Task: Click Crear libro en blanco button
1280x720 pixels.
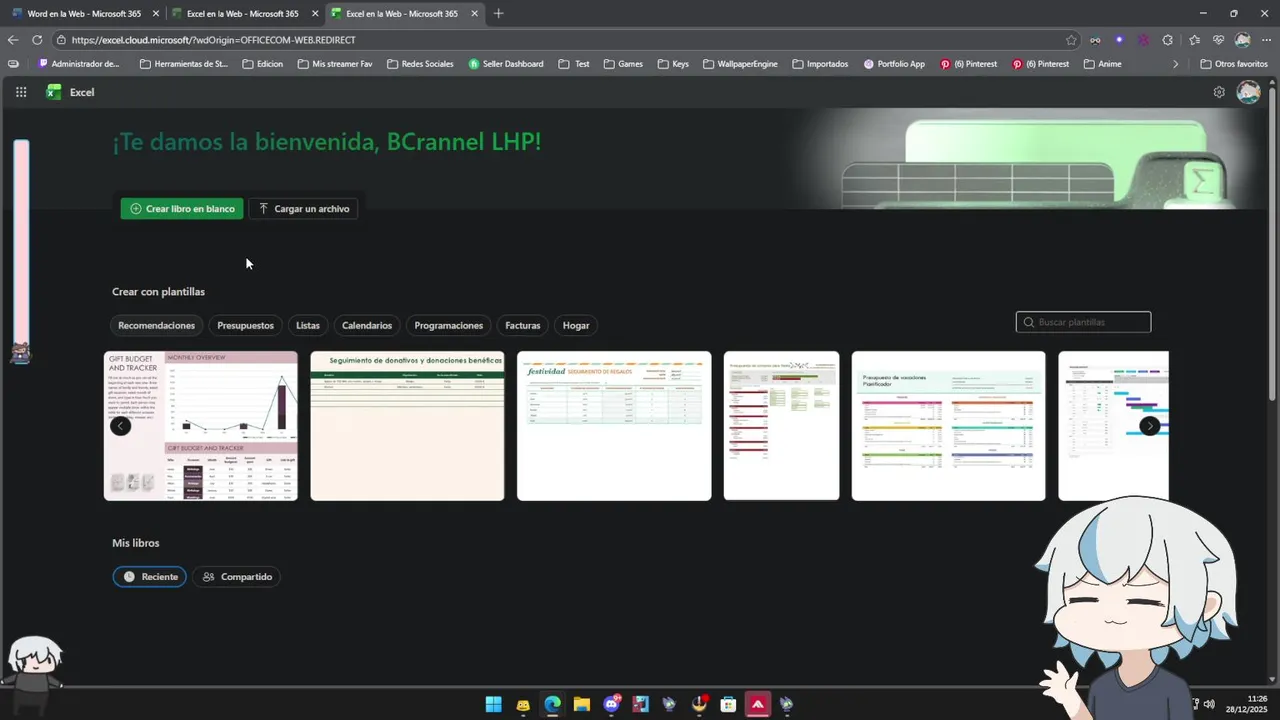Action: coord(182,209)
